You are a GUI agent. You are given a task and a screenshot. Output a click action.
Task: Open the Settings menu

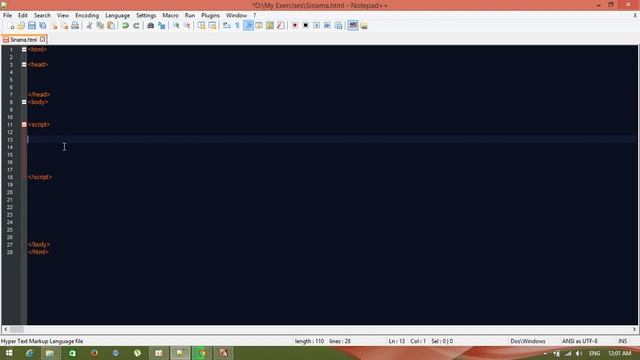146,15
